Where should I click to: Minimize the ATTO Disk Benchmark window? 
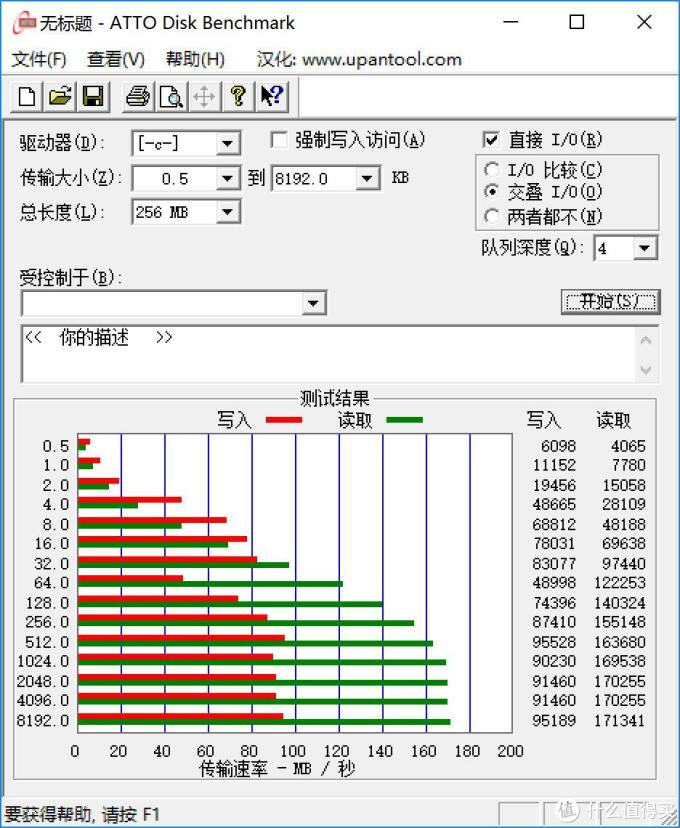pyautogui.click(x=511, y=22)
